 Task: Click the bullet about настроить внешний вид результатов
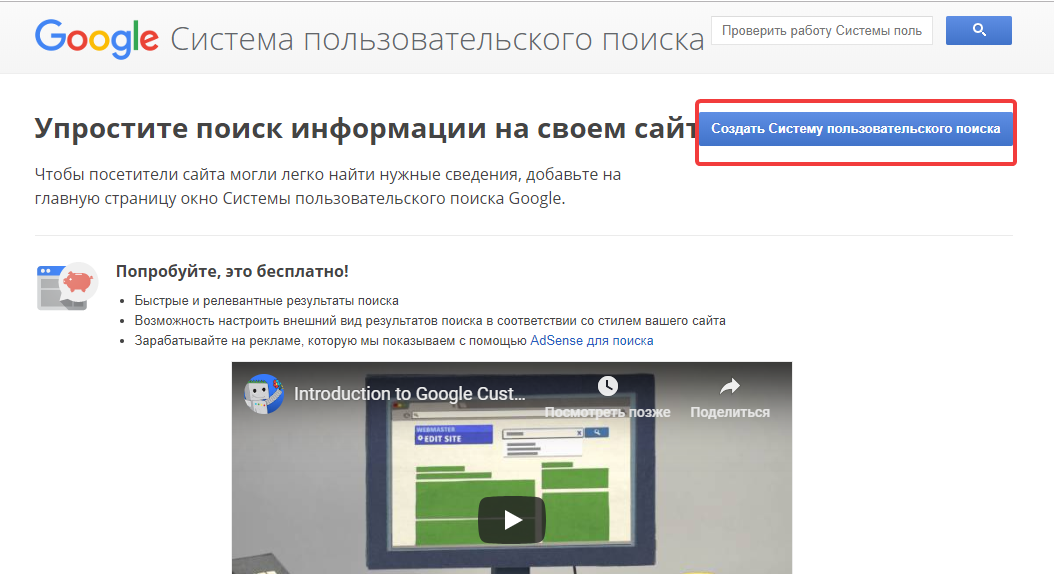pyautogui.click(x=430, y=321)
